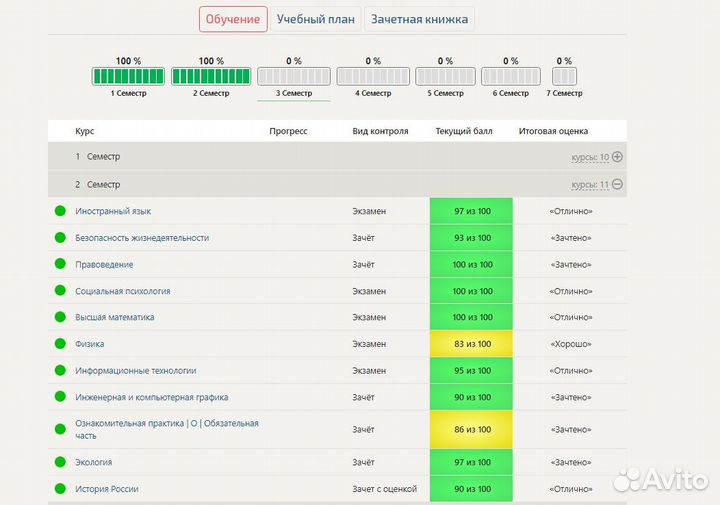Click green status dot beside Правоведение
720x505 pixels.
point(60,264)
